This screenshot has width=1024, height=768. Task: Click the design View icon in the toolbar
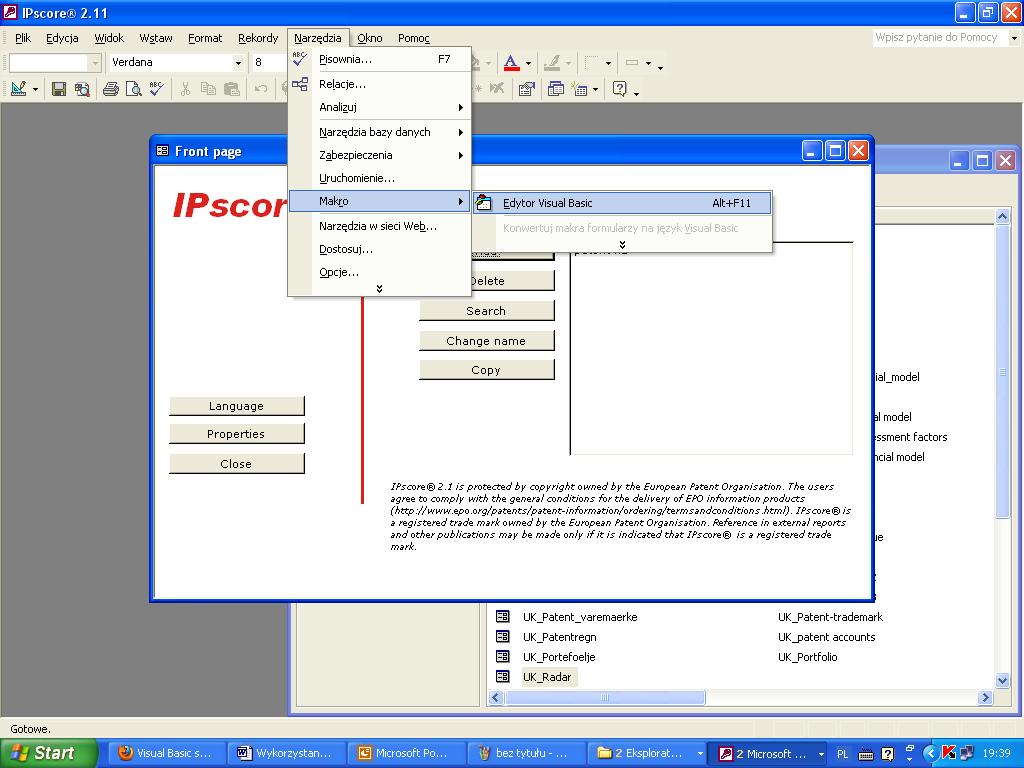coord(18,89)
